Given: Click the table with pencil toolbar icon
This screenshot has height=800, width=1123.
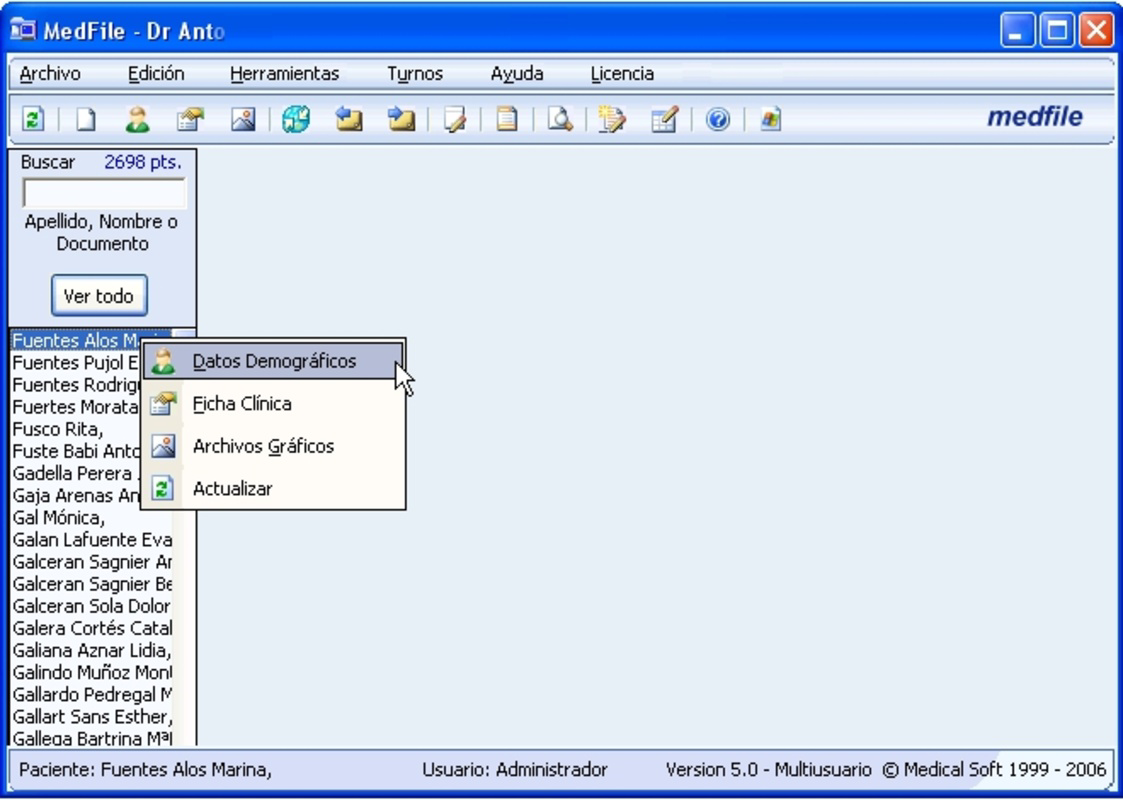Looking at the screenshot, I should pos(665,119).
